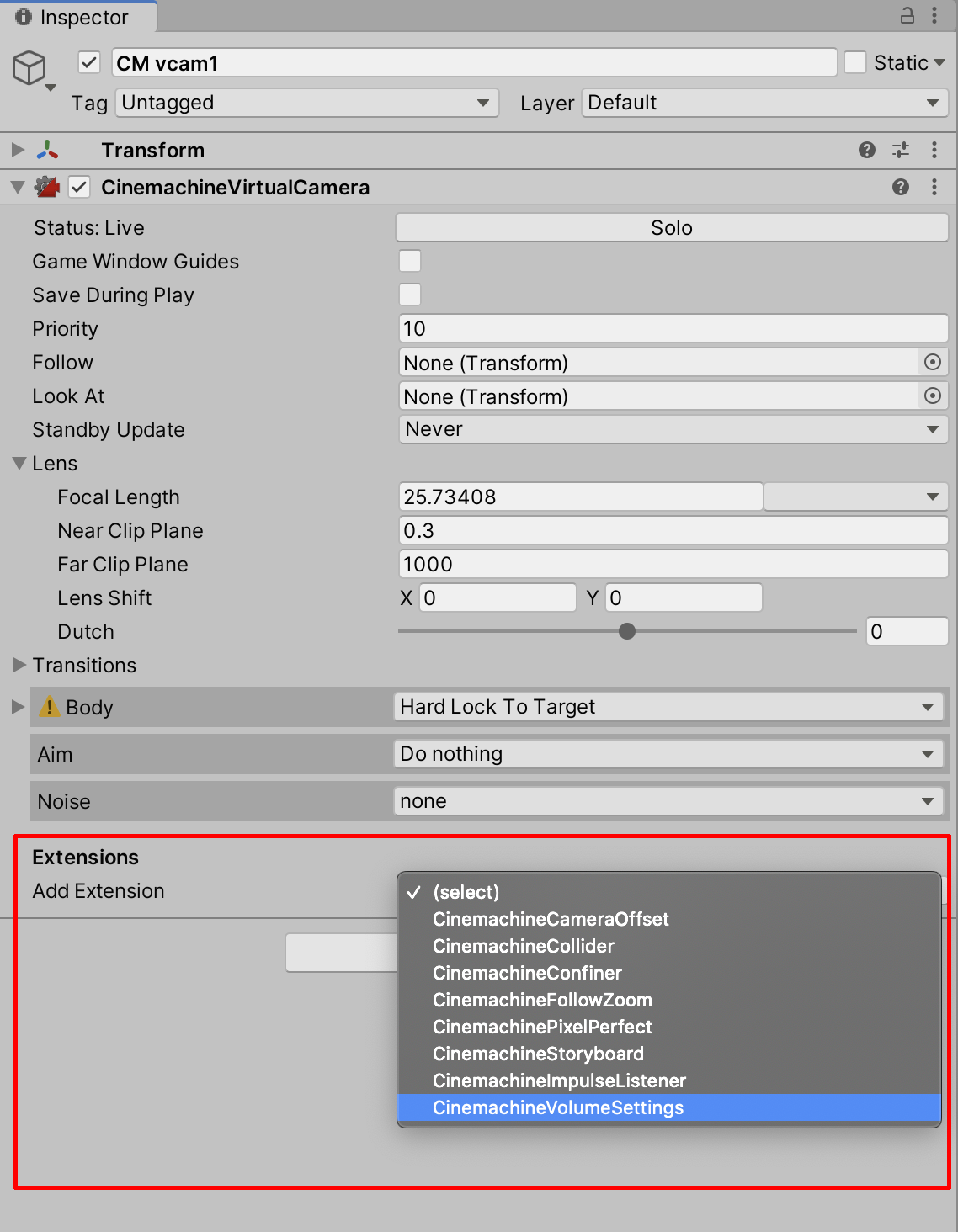Open Body dropdown Hard Lock To Target
Screen dimensions: 958x1232
(x=668, y=707)
